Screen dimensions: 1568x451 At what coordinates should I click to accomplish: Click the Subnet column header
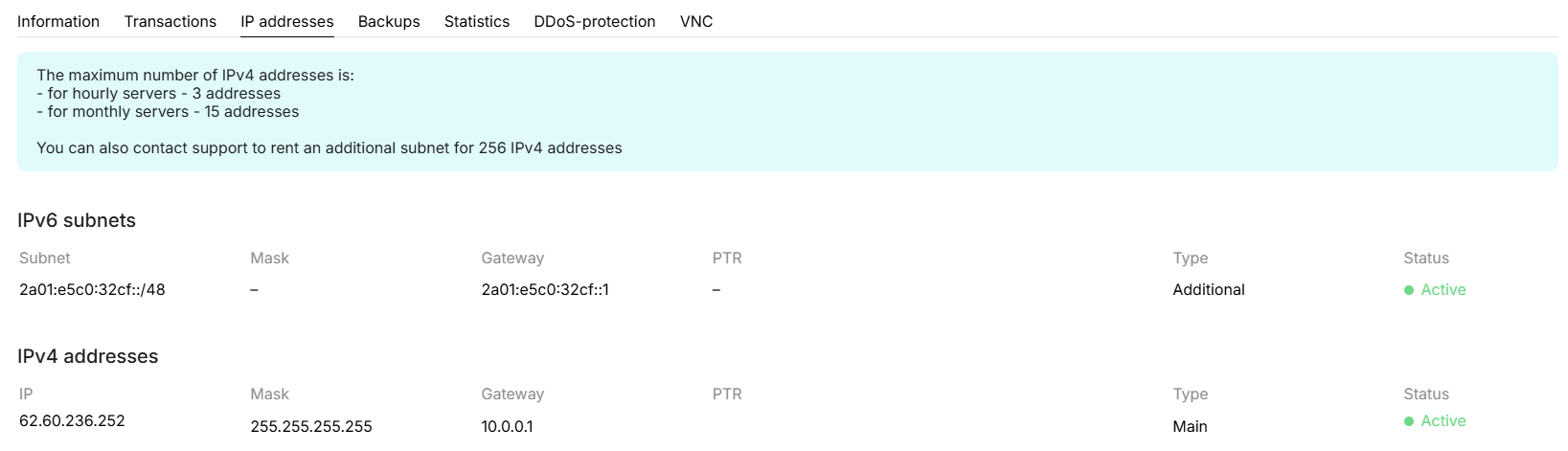point(45,258)
